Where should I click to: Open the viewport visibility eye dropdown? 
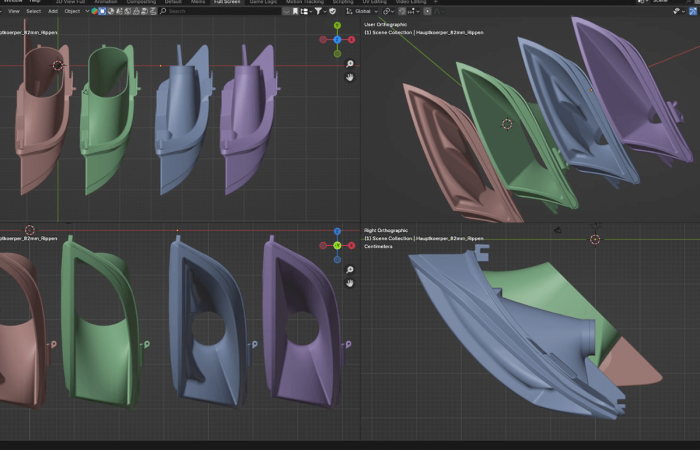(679, 11)
